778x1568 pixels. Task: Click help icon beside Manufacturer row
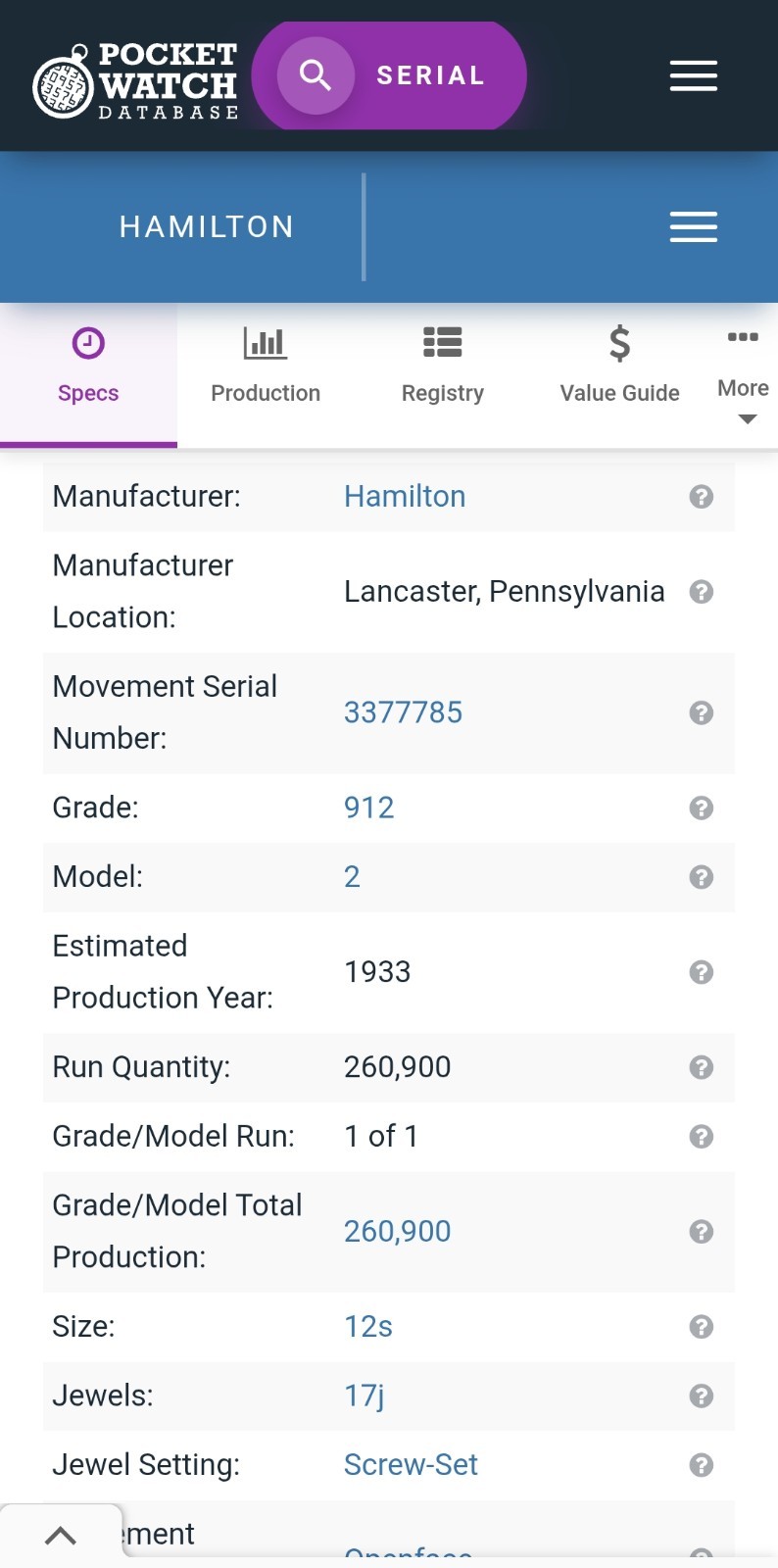pos(701,497)
